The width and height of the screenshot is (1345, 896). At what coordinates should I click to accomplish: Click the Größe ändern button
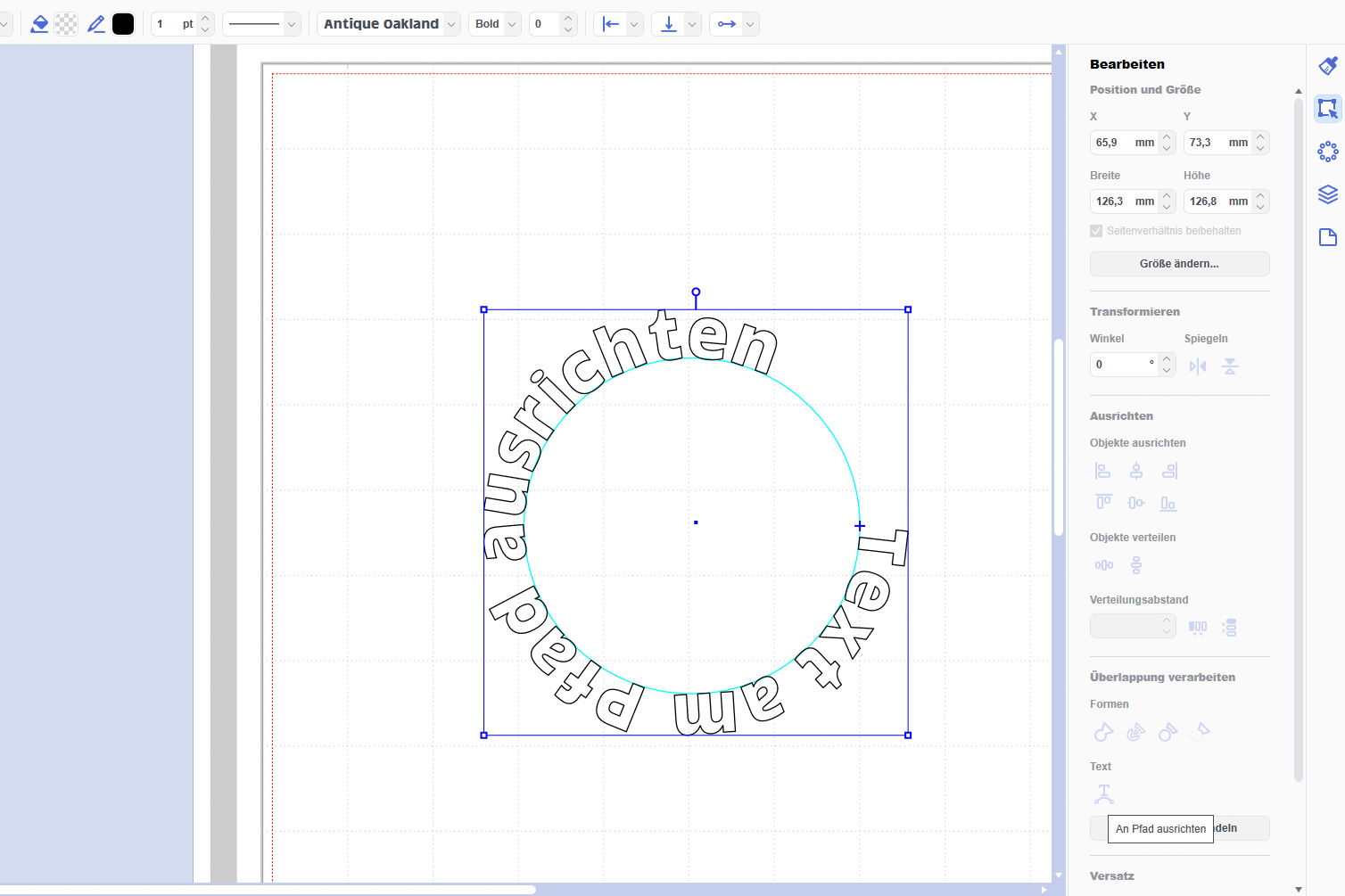click(1179, 264)
